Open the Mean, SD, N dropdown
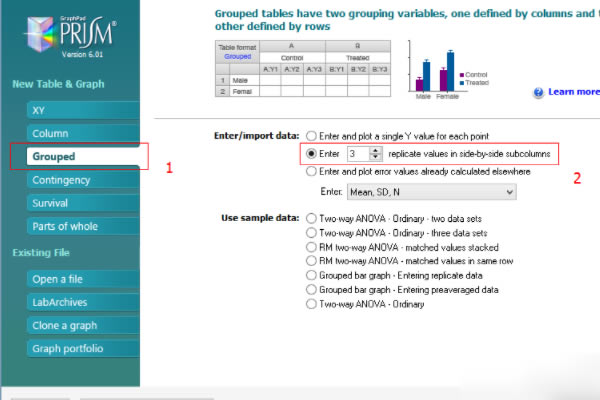The width and height of the screenshot is (600, 400). [432, 192]
